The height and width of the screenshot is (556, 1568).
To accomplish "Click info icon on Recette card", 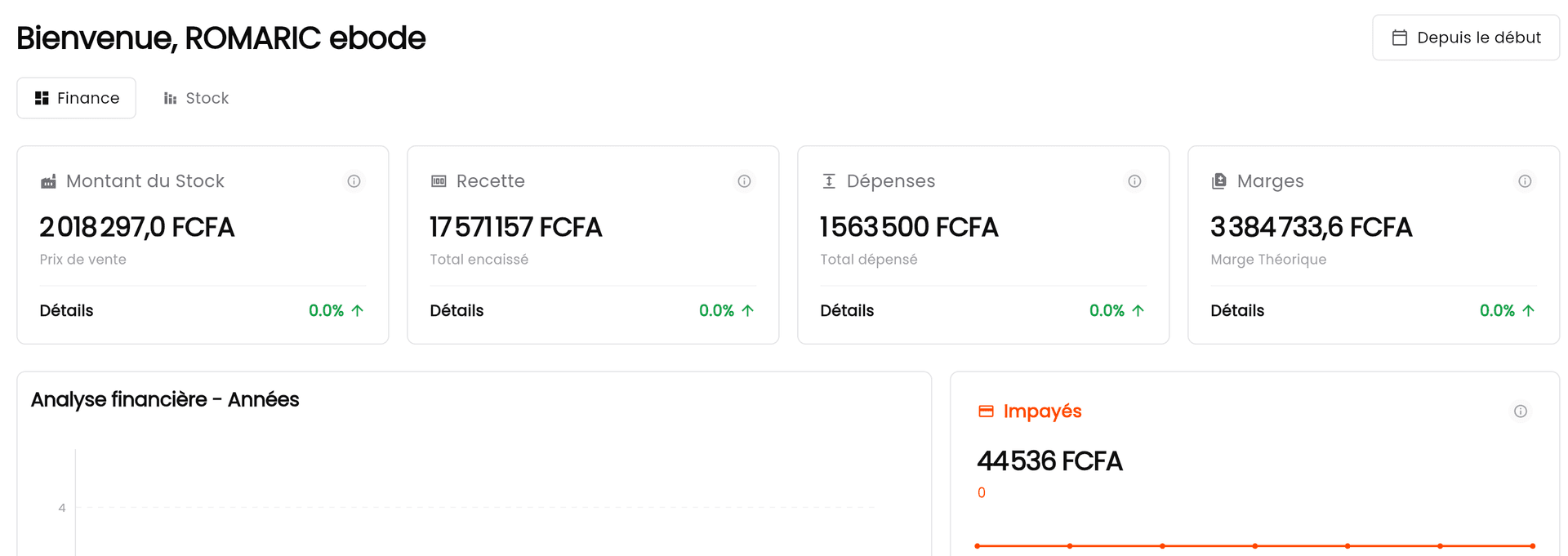I will click(x=744, y=181).
